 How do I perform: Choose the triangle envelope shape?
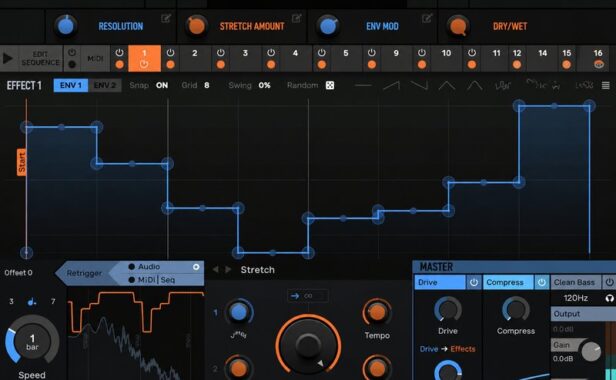coord(447,85)
